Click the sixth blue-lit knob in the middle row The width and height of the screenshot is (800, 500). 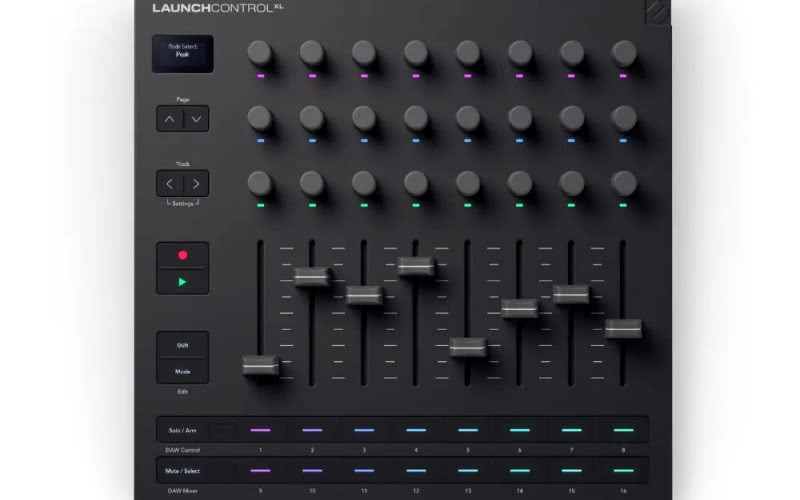(520, 118)
